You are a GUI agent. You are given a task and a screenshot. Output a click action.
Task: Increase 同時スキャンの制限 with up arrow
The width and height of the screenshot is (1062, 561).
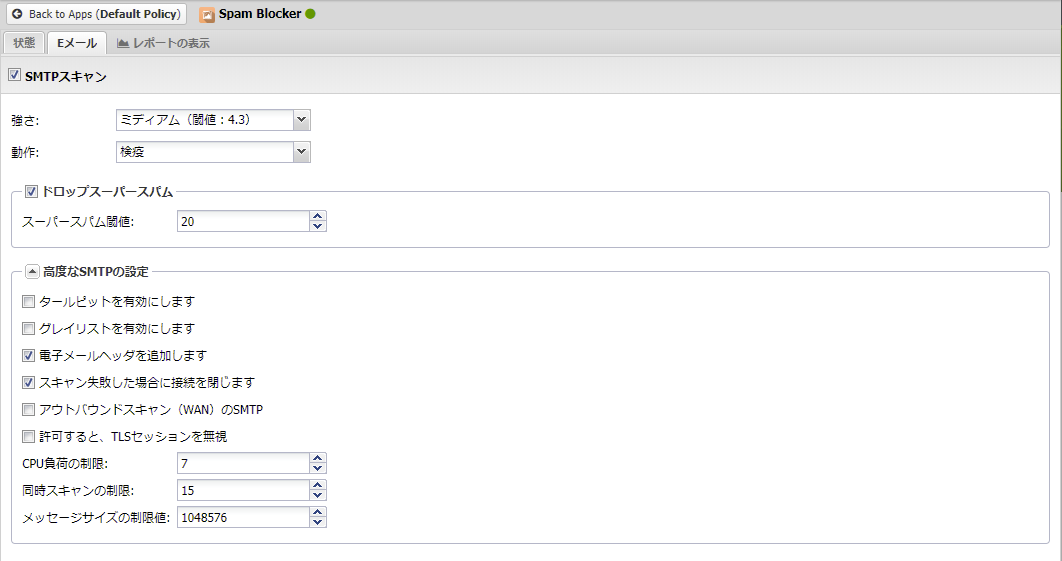click(318, 485)
